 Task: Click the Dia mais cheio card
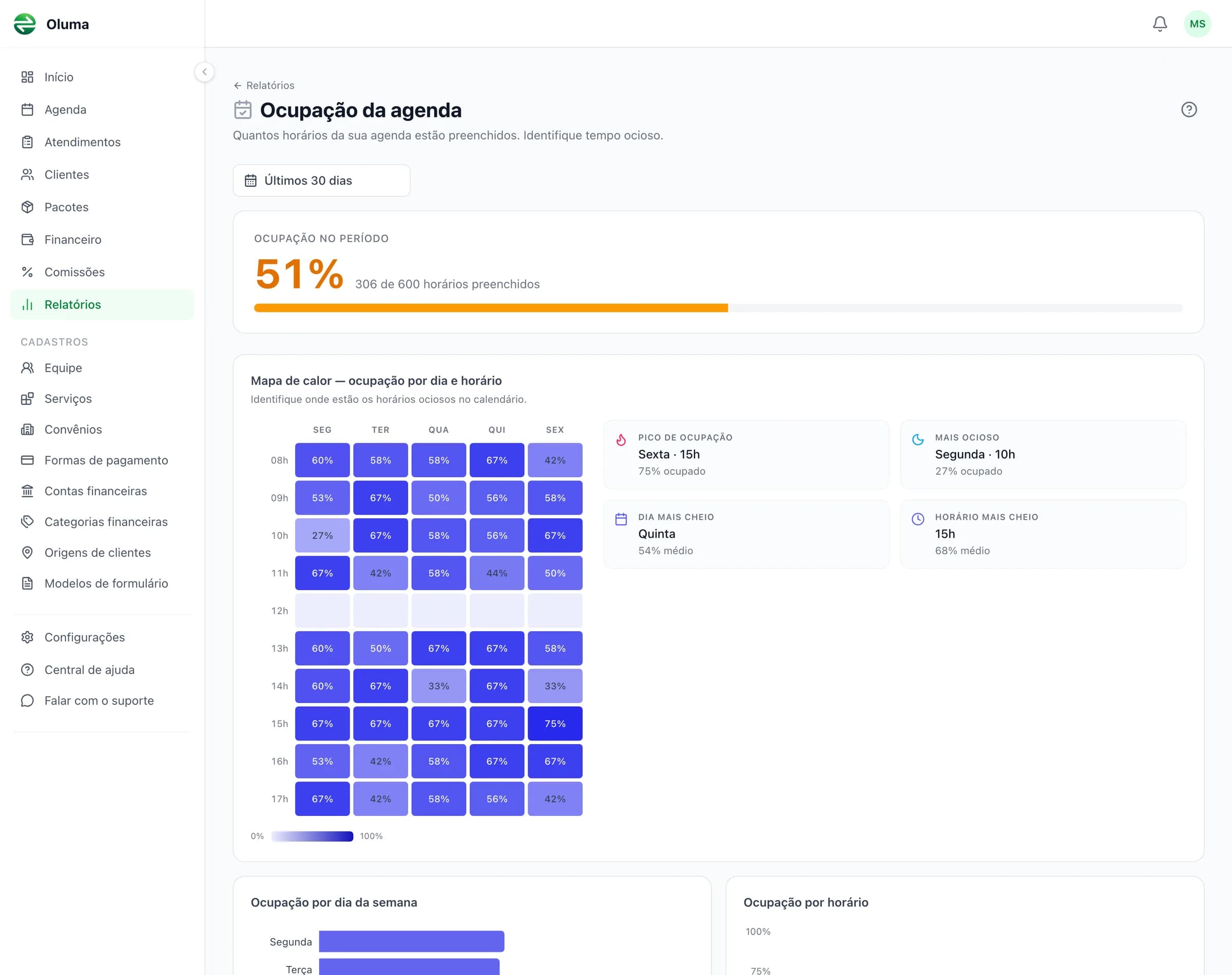pyautogui.click(x=746, y=534)
